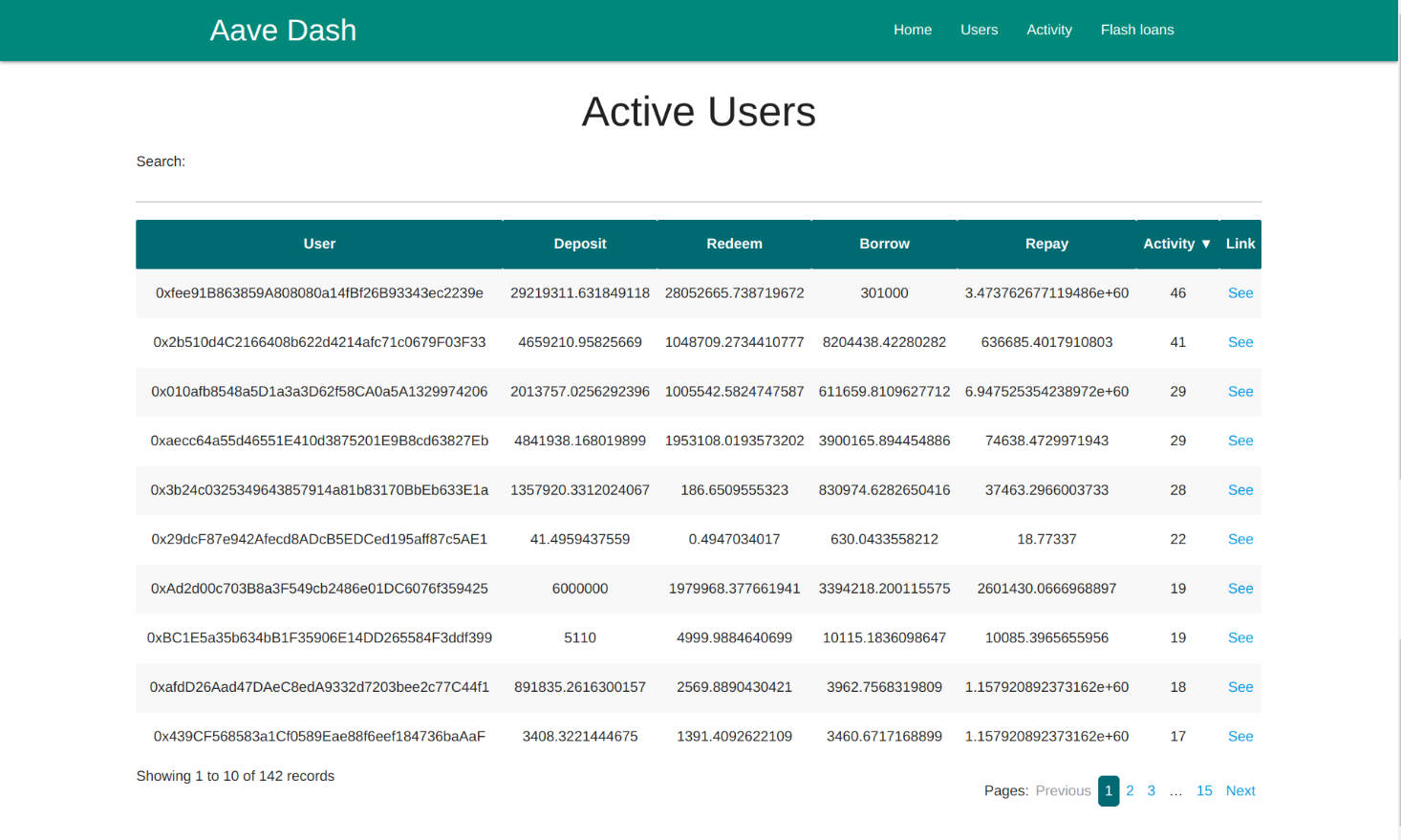See details for user 0xBC1E5a35...ddf399
Viewport: 1401px width, 840px height.
point(1240,637)
